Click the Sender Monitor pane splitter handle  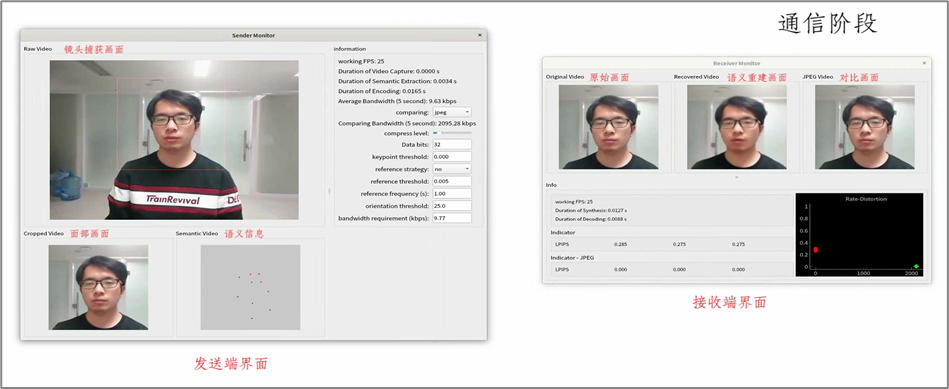click(x=329, y=191)
